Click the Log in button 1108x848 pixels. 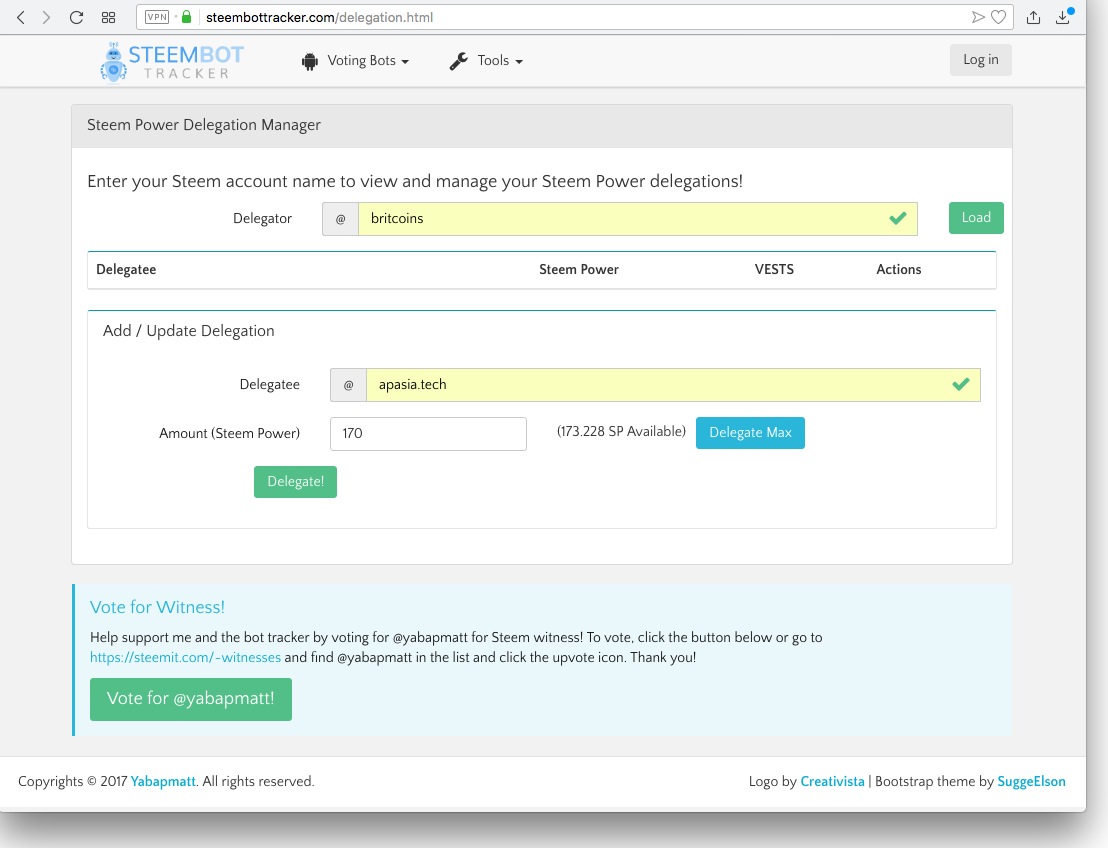click(981, 60)
